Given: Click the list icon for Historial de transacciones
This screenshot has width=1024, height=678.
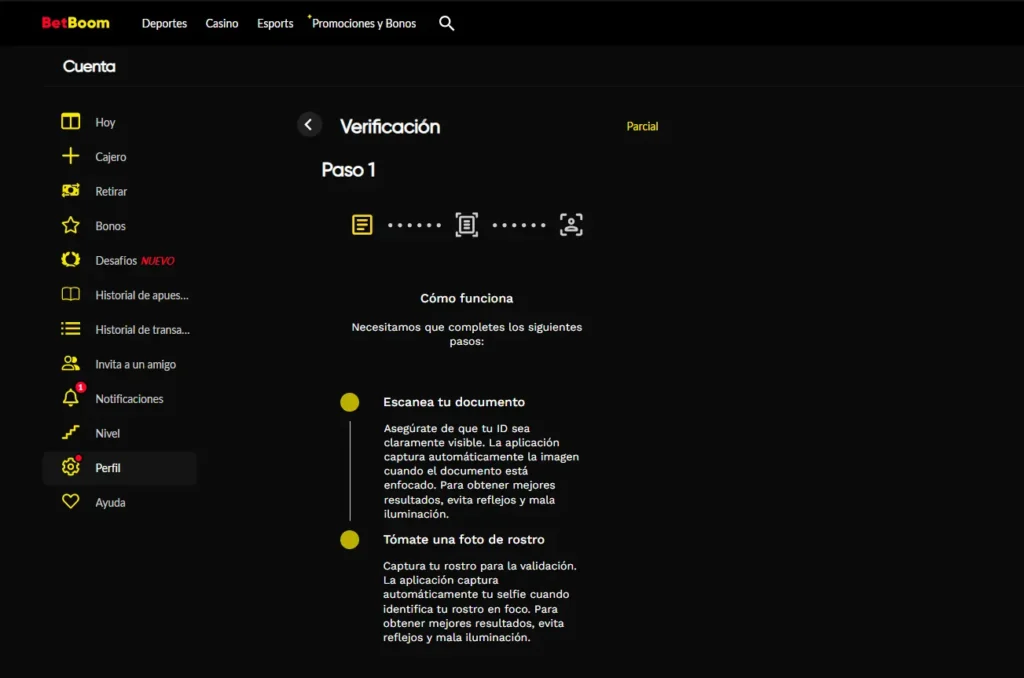Looking at the screenshot, I should (71, 329).
